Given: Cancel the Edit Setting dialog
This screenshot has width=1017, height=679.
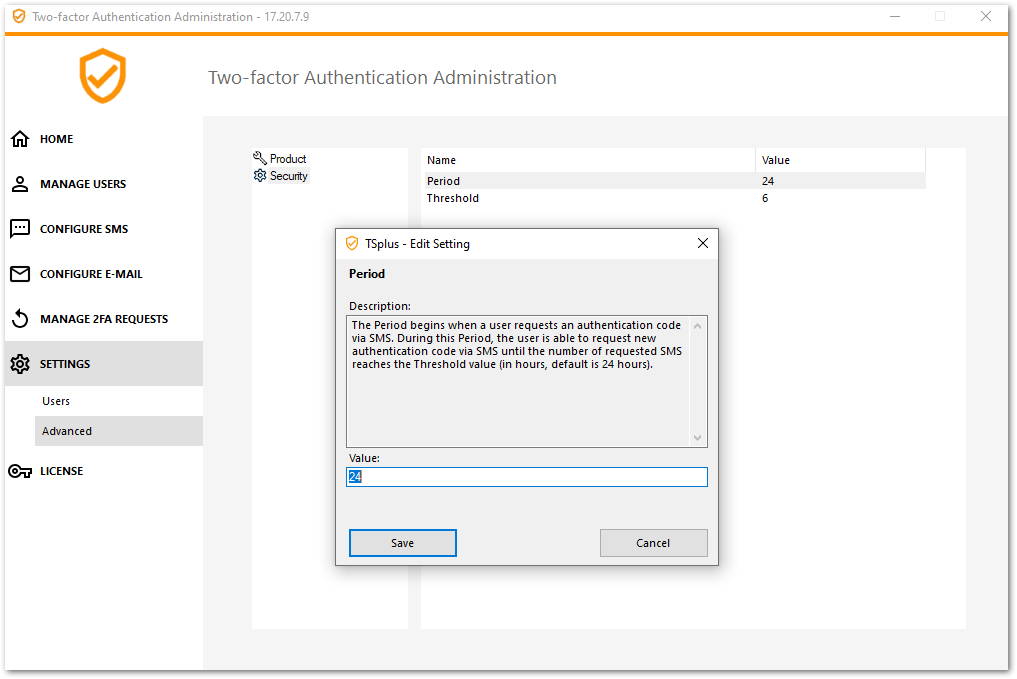Looking at the screenshot, I should coord(653,542).
